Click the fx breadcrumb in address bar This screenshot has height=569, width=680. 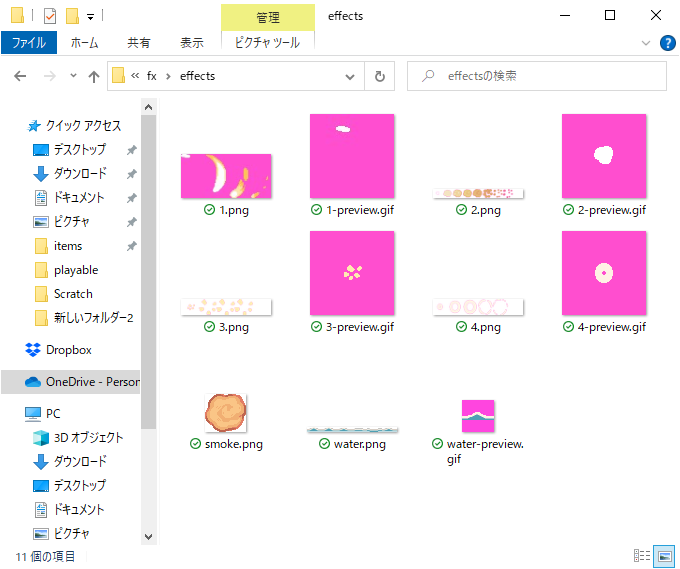click(x=151, y=76)
